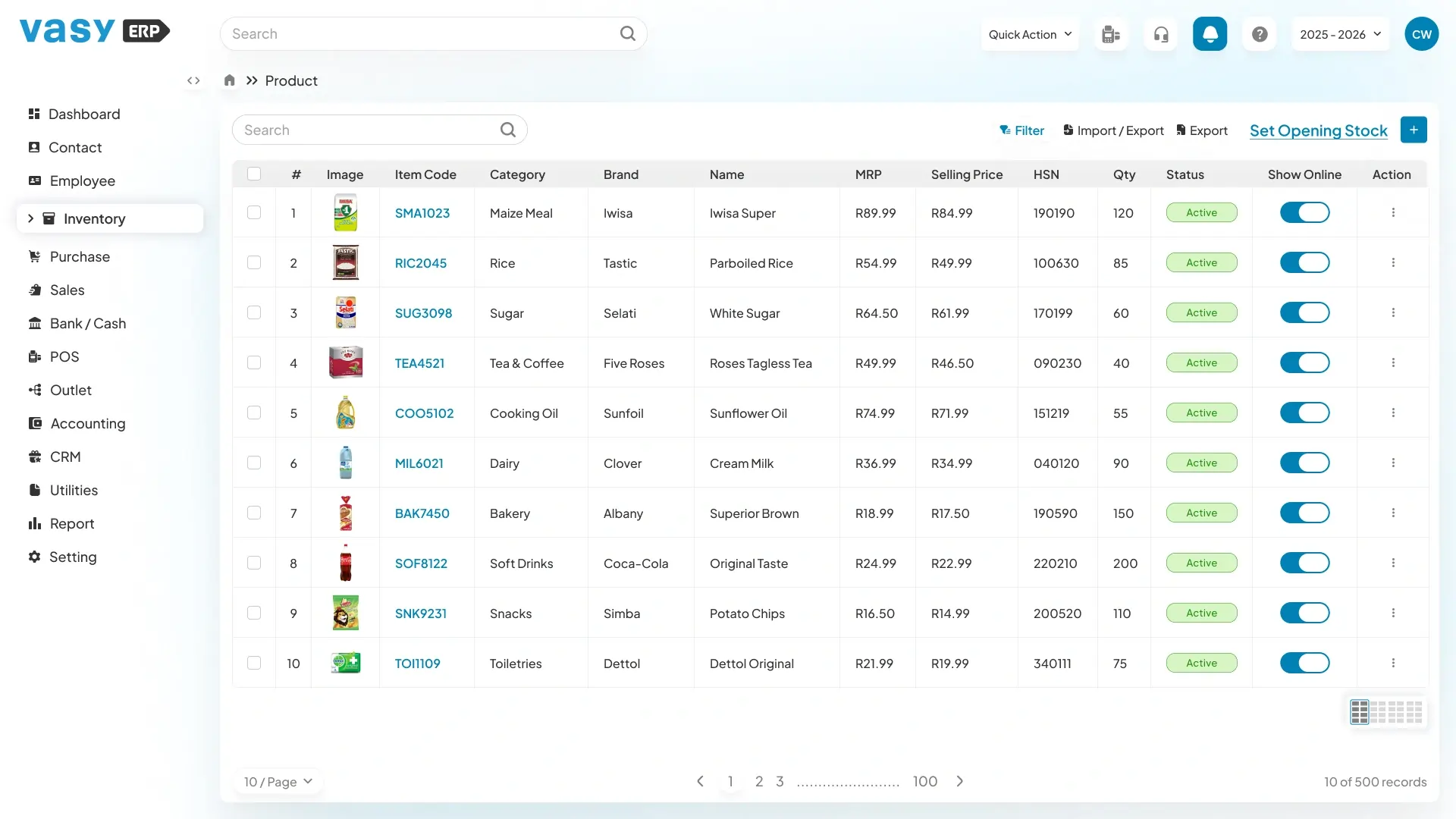Open Set Opening Stock link
This screenshot has width=1456, height=819.
pyautogui.click(x=1319, y=130)
